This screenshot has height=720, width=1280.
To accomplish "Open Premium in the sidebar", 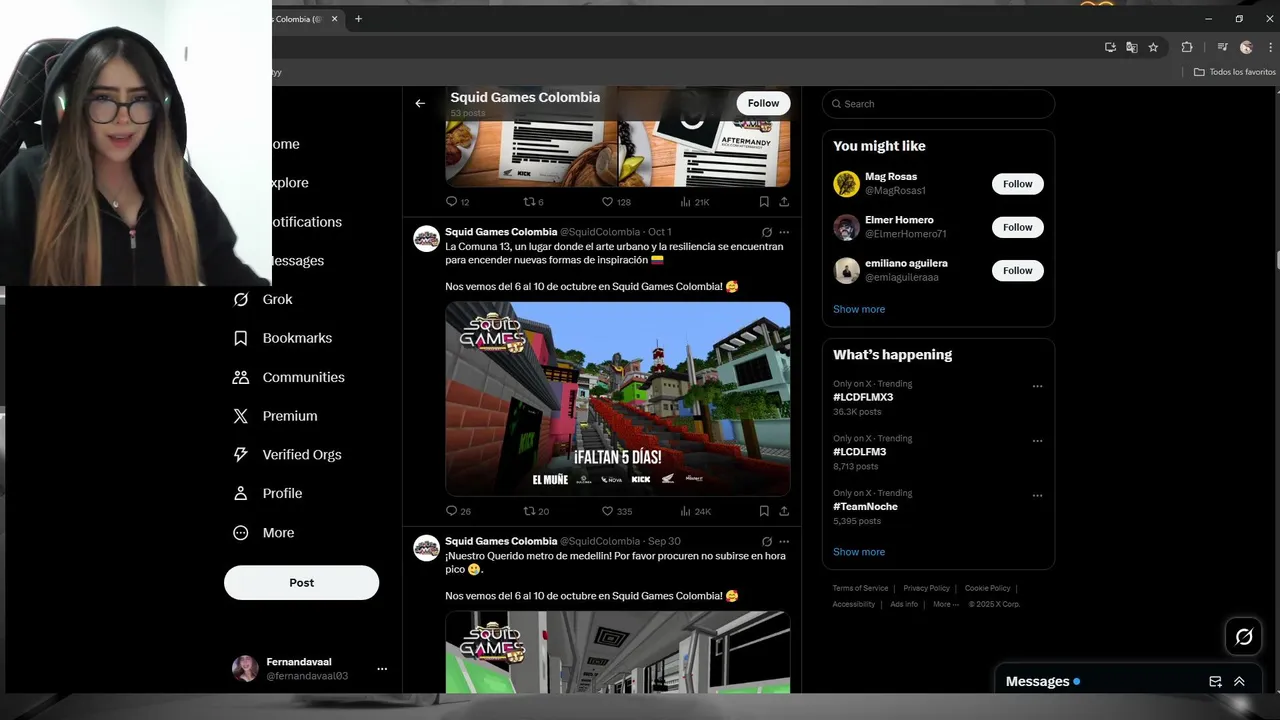I will [x=275, y=416].
